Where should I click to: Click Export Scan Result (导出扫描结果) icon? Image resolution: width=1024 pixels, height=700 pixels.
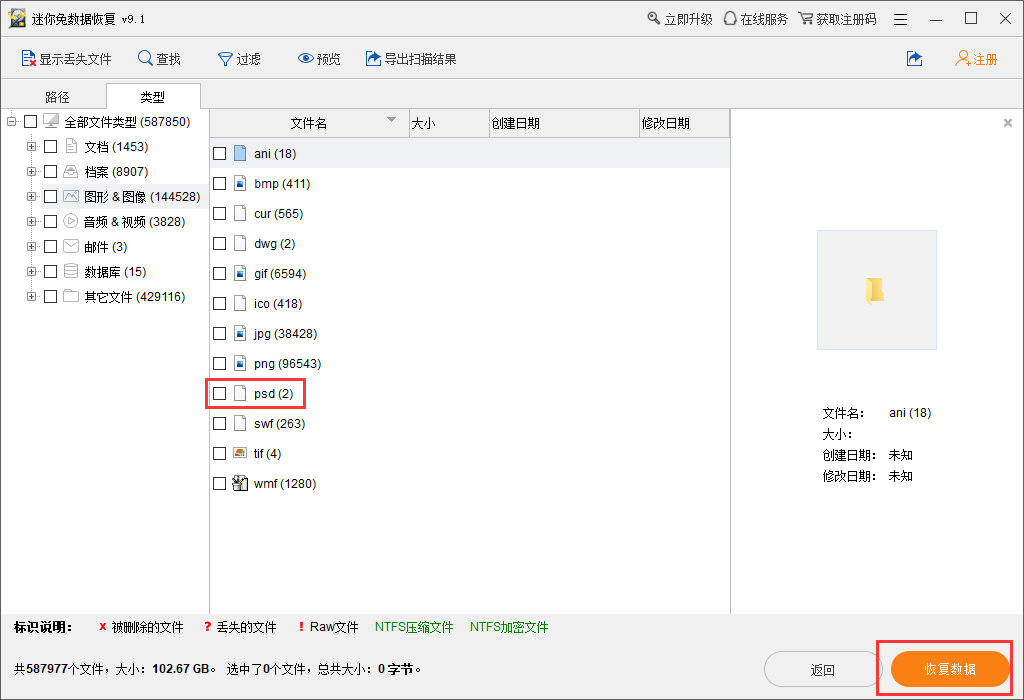point(373,59)
